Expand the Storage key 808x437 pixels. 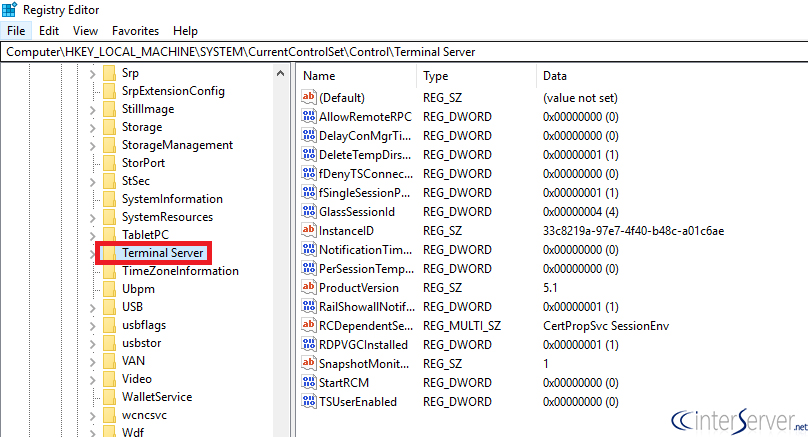[92, 127]
